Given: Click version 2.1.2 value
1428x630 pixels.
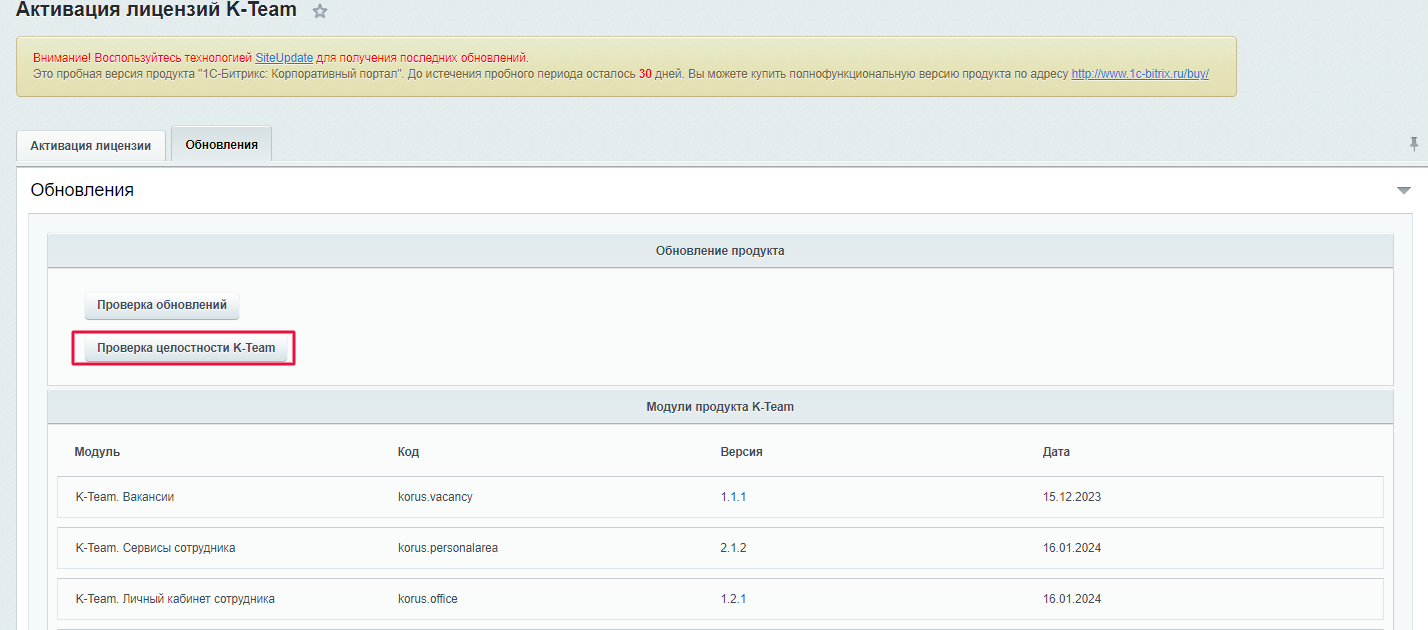Looking at the screenshot, I should click(x=734, y=548).
